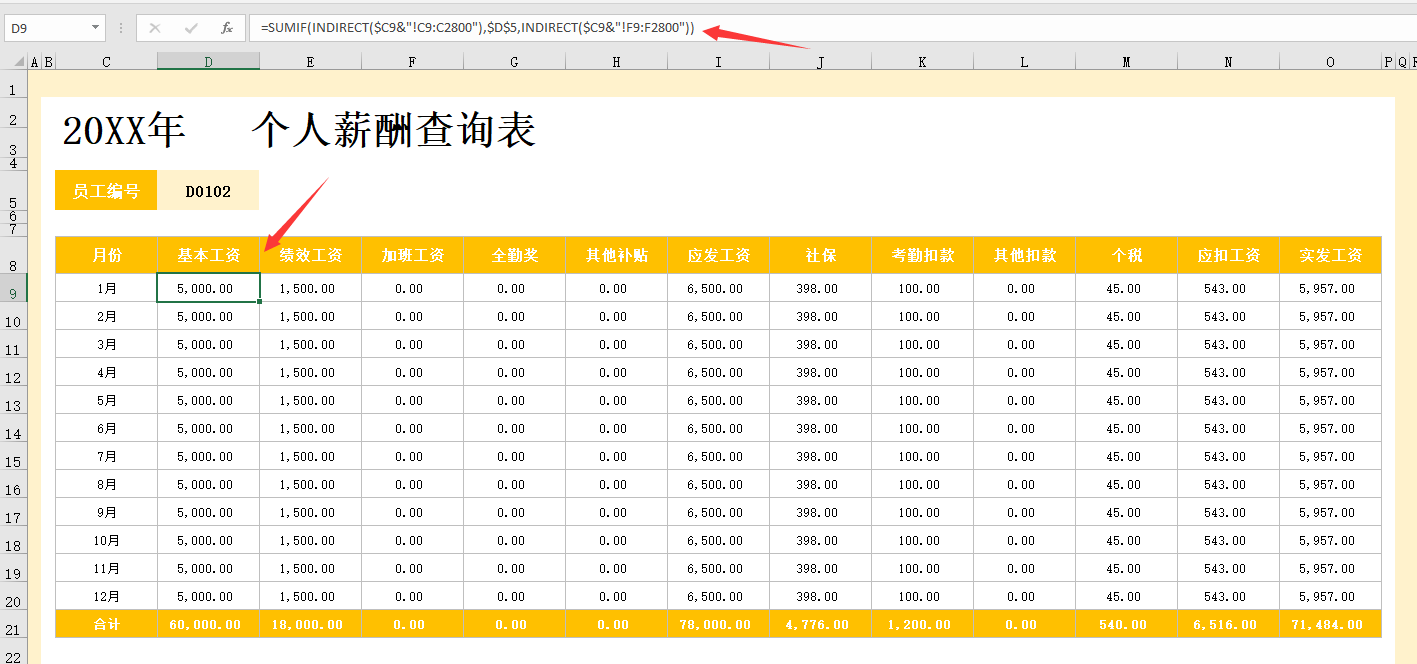Select column C header

click(x=106, y=62)
